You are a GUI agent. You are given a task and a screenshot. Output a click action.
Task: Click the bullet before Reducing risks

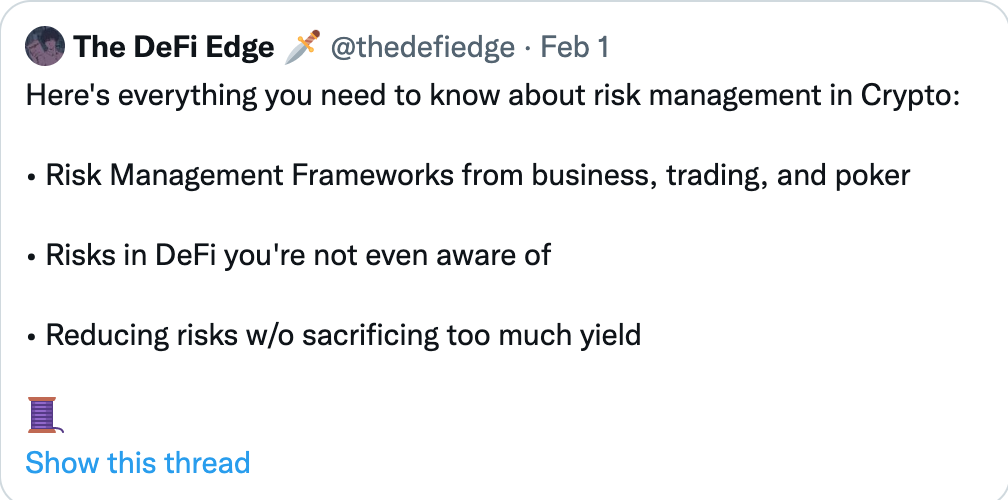pyautogui.click(x=30, y=337)
